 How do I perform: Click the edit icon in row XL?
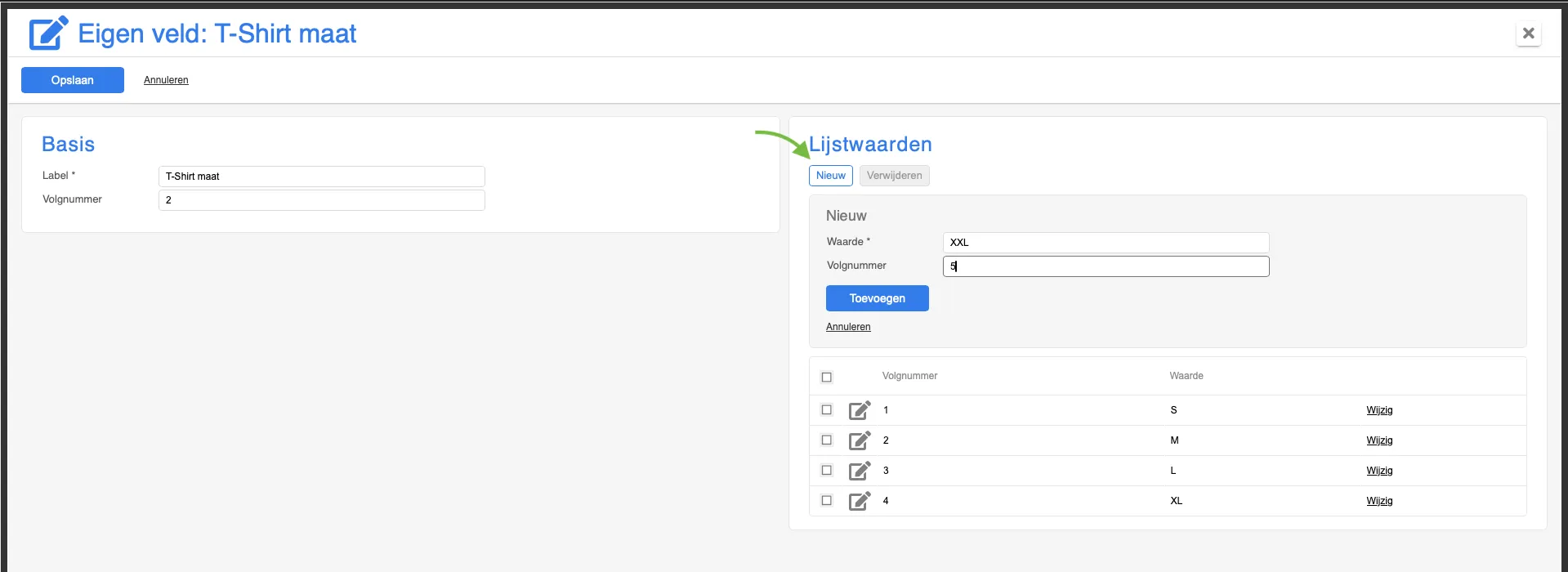tap(860, 501)
